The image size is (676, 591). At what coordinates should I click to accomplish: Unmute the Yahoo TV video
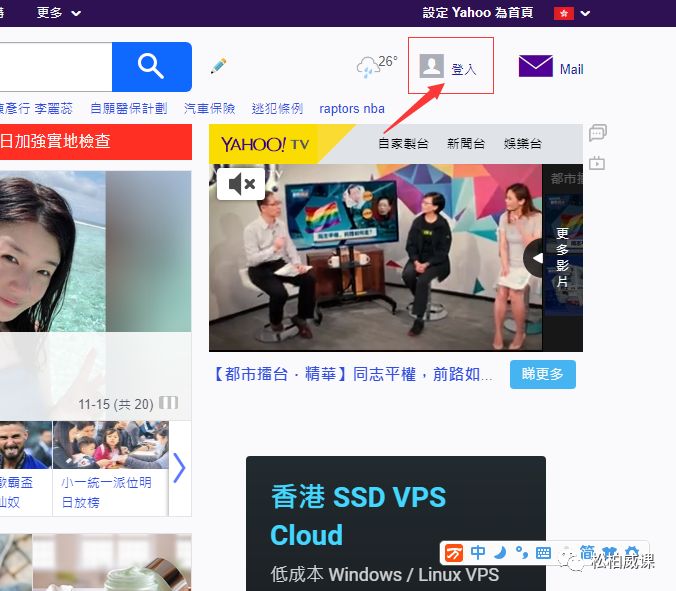(241, 184)
